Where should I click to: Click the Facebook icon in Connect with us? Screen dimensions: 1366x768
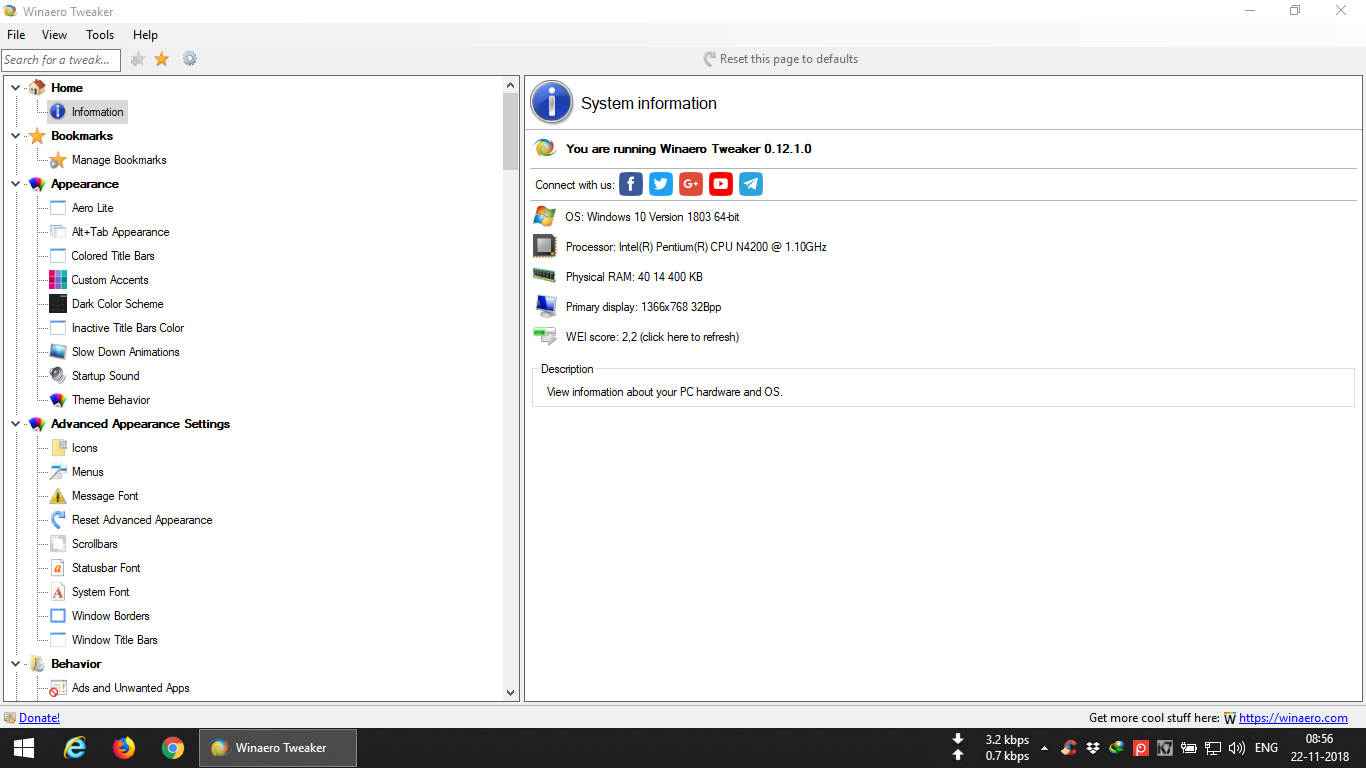(x=631, y=184)
